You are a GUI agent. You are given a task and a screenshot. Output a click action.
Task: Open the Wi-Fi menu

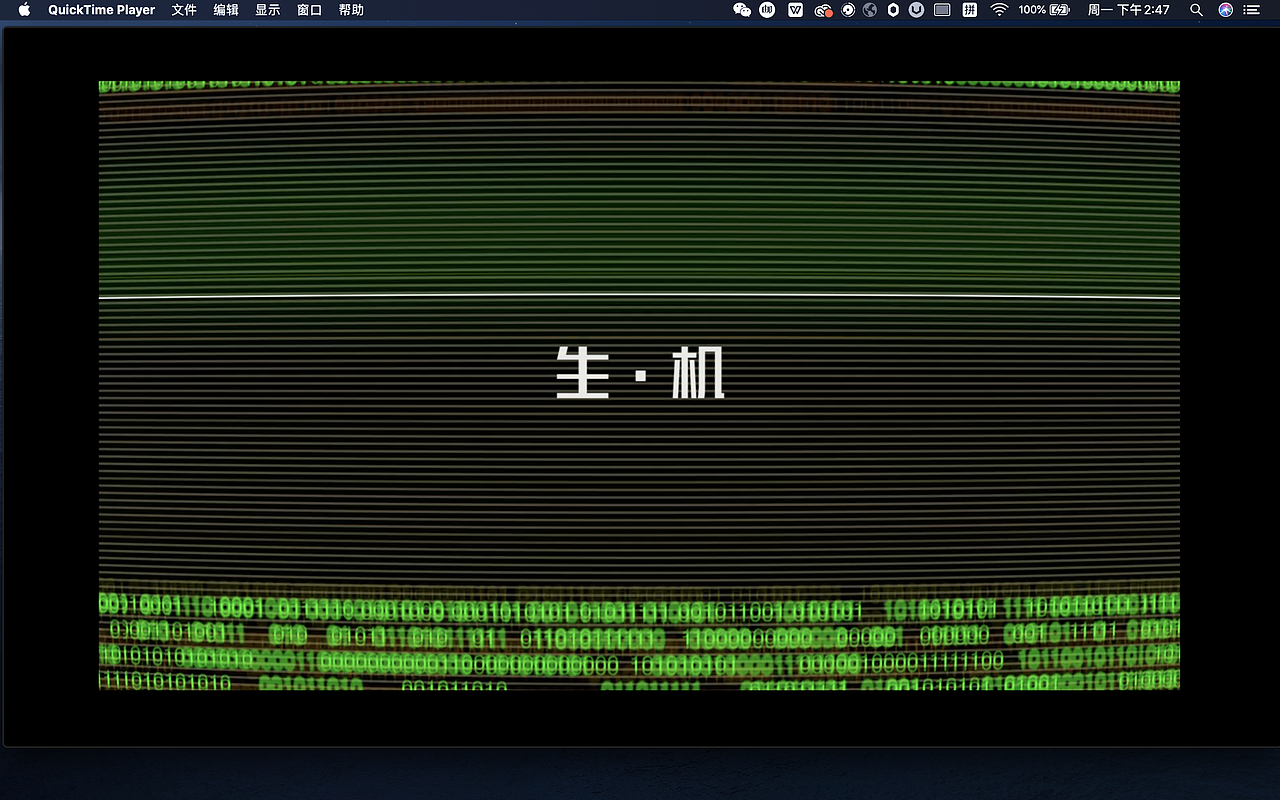pyautogui.click(x=999, y=10)
